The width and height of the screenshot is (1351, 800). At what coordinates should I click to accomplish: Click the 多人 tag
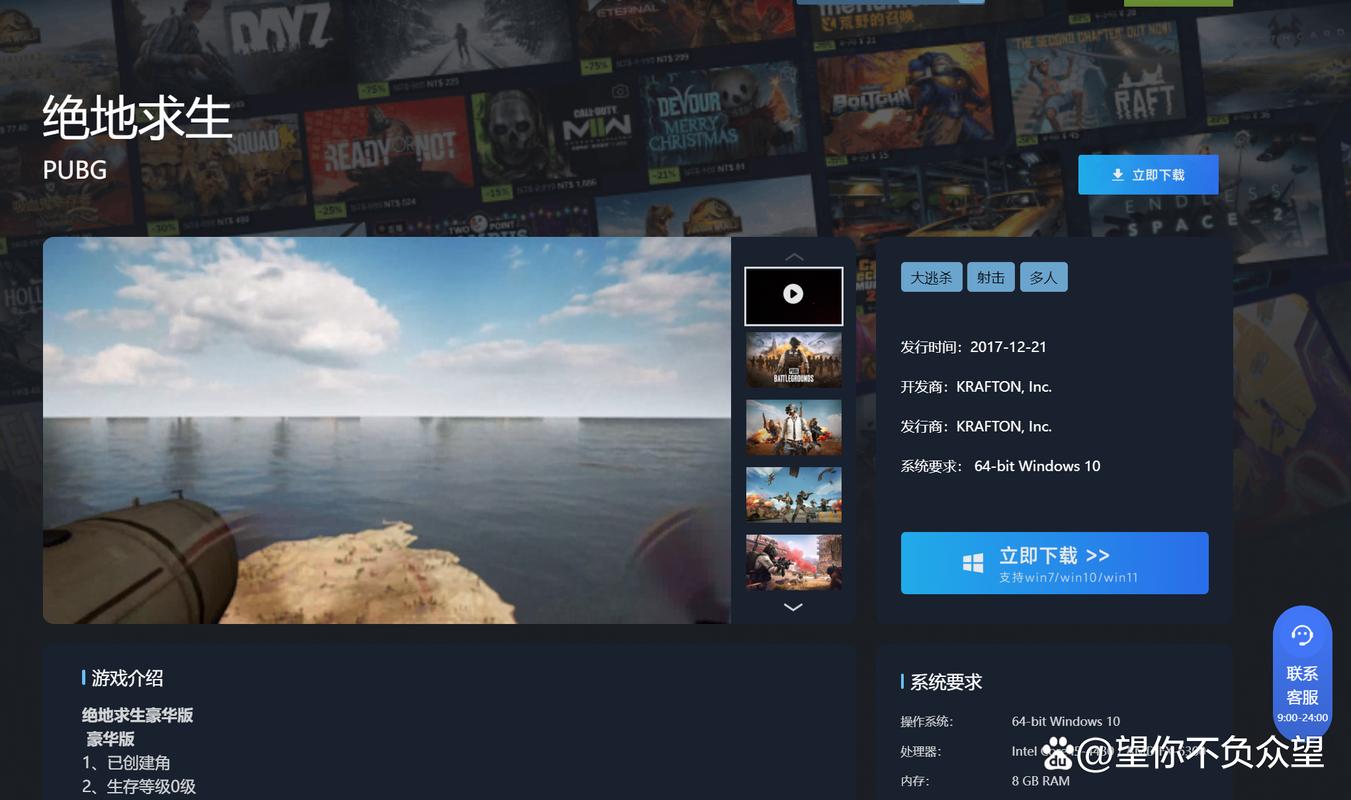[1043, 278]
